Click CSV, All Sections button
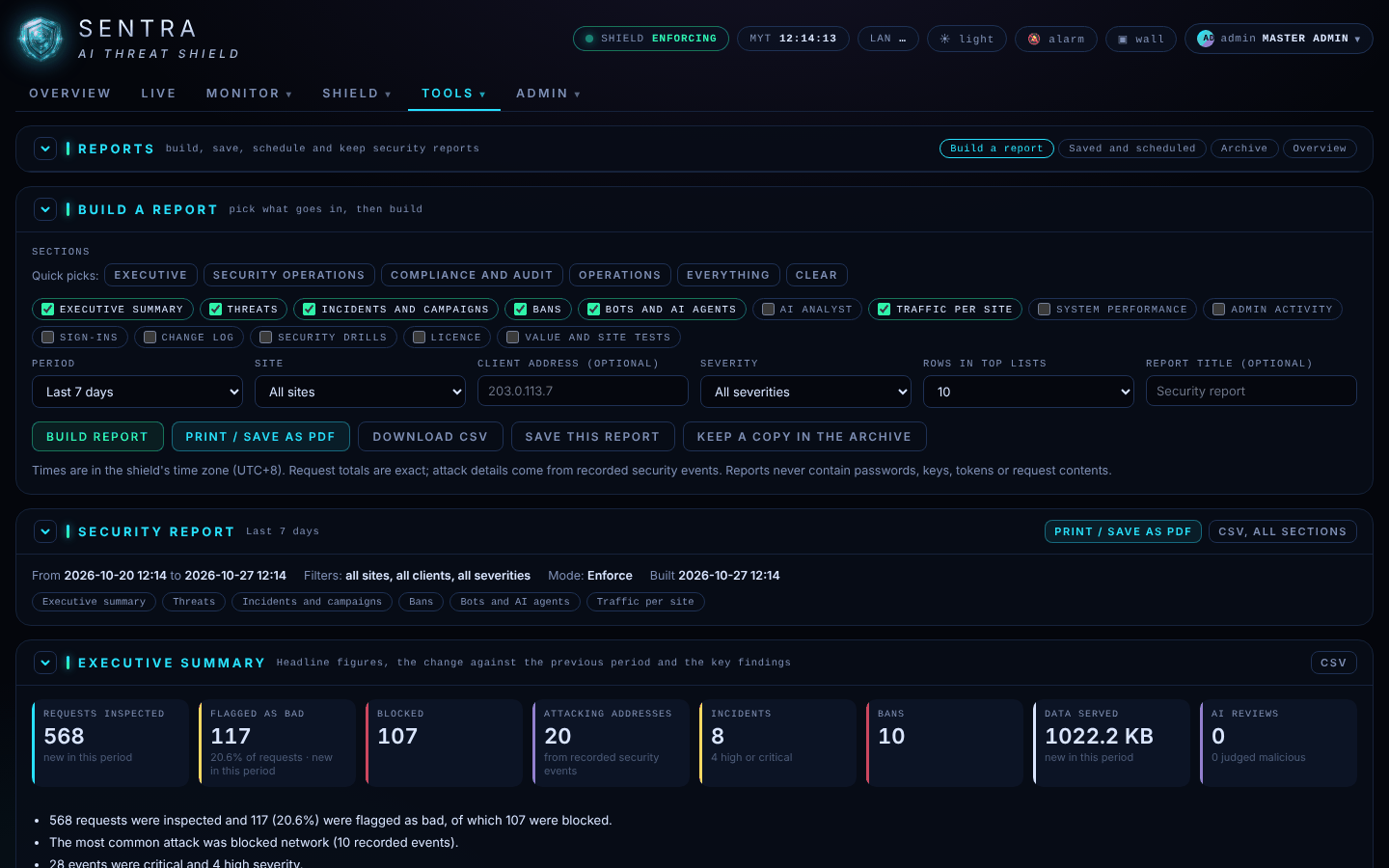Viewport: 1389px width, 868px height. click(1283, 531)
